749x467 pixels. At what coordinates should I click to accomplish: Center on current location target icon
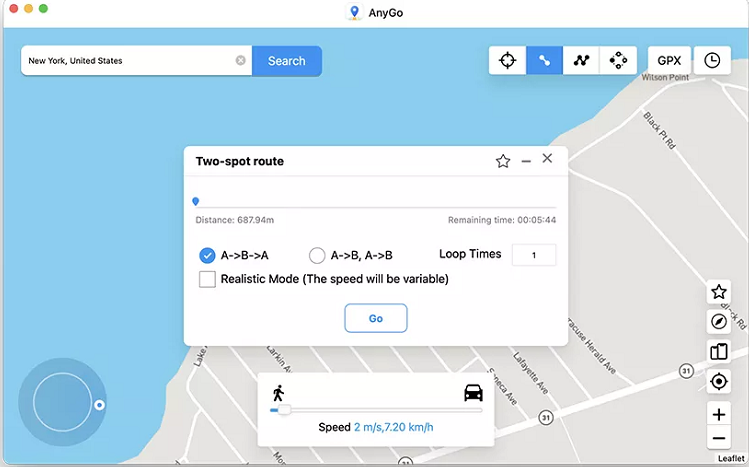(x=719, y=382)
